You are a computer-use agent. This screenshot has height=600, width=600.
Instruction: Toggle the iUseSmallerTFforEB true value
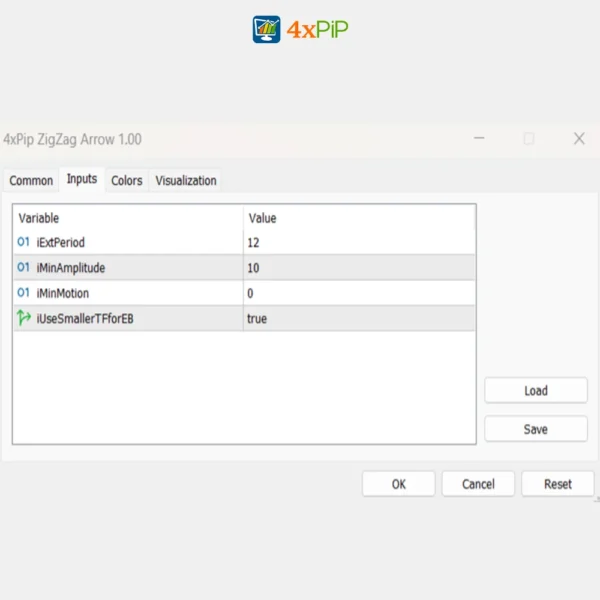[358, 319]
